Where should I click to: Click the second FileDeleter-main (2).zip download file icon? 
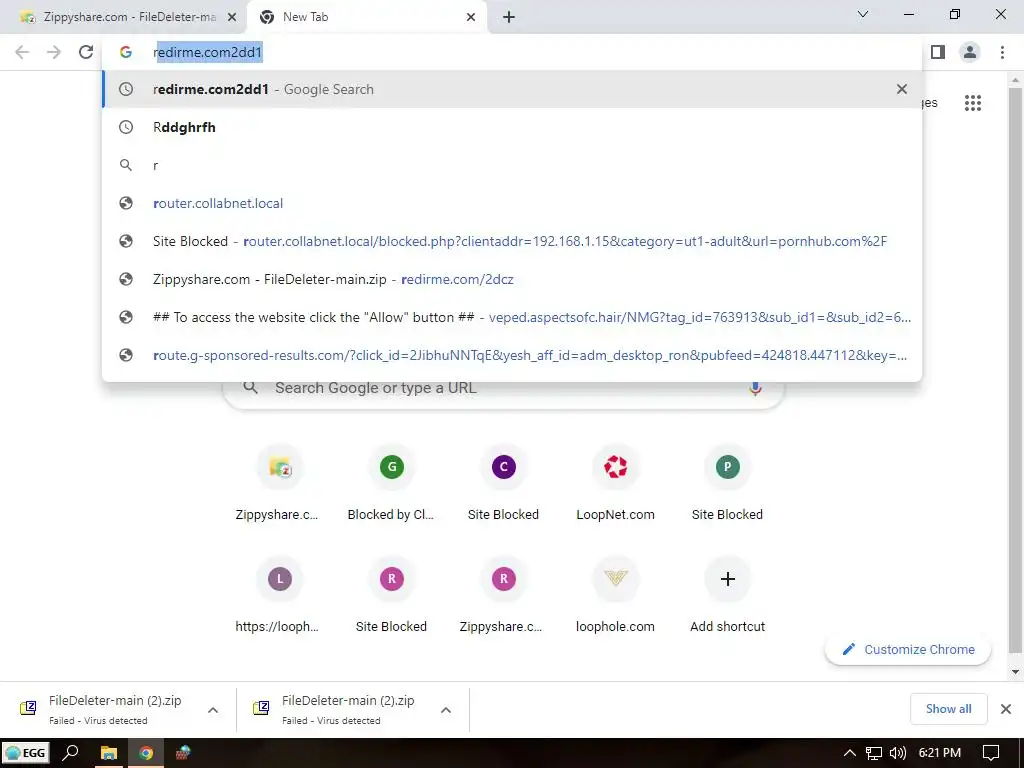(261, 708)
